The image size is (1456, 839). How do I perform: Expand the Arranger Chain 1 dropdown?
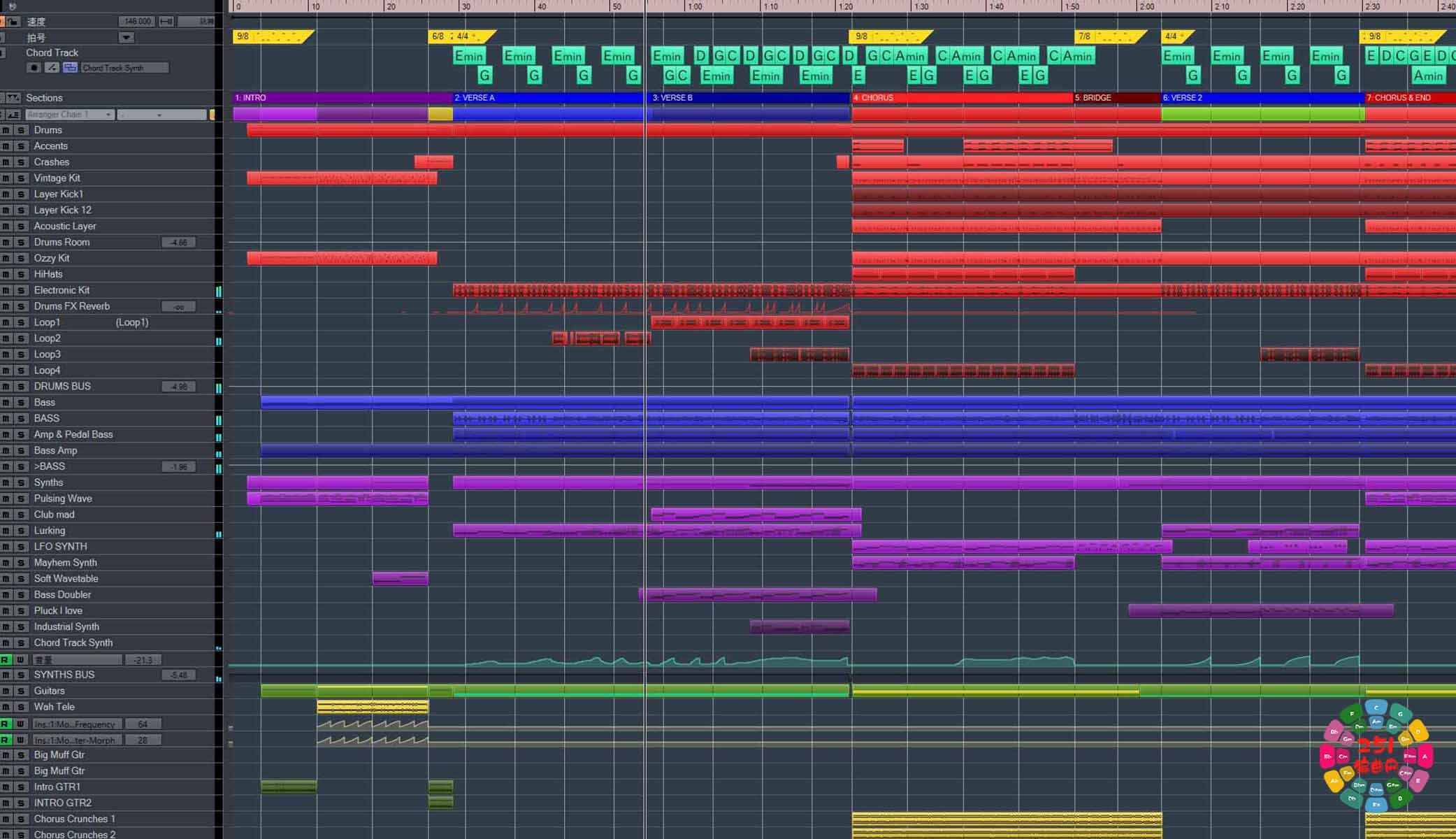[106, 114]
